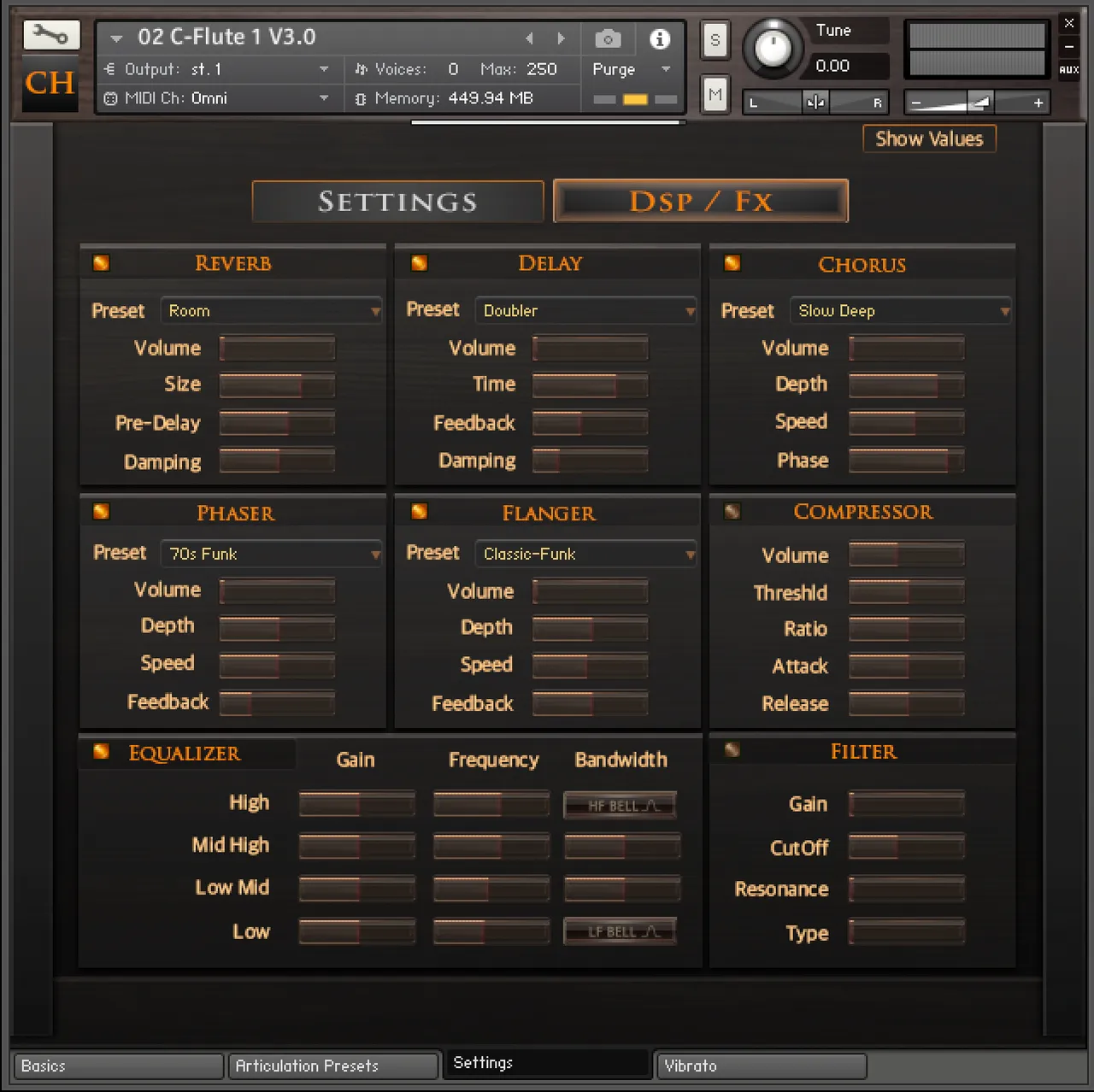Screen dimensions: 1094x1092
Task: Adjust the Reverb Size slider
Action: [277, 385]
